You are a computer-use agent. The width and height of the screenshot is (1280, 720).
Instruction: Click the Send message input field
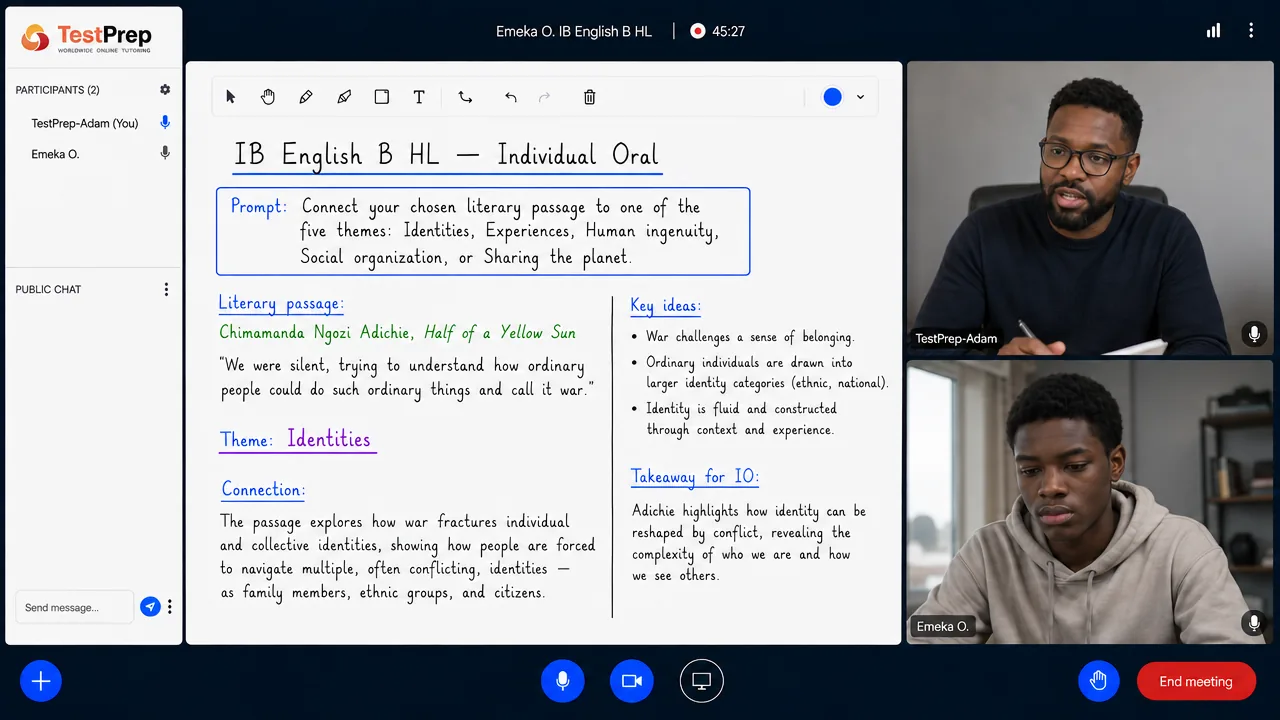pyautogui.click(x=74, y=607)
